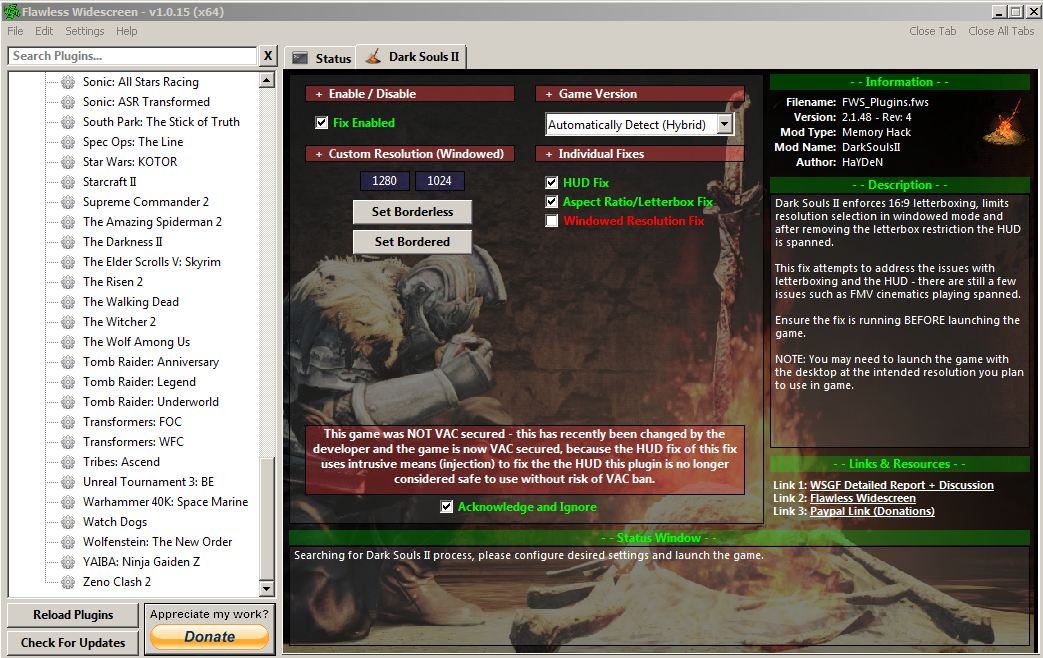The height and width of the screenshot is (658, 1043).
Task: Open the Paypal Link (Donations)
Action: [x=872, y=511]
